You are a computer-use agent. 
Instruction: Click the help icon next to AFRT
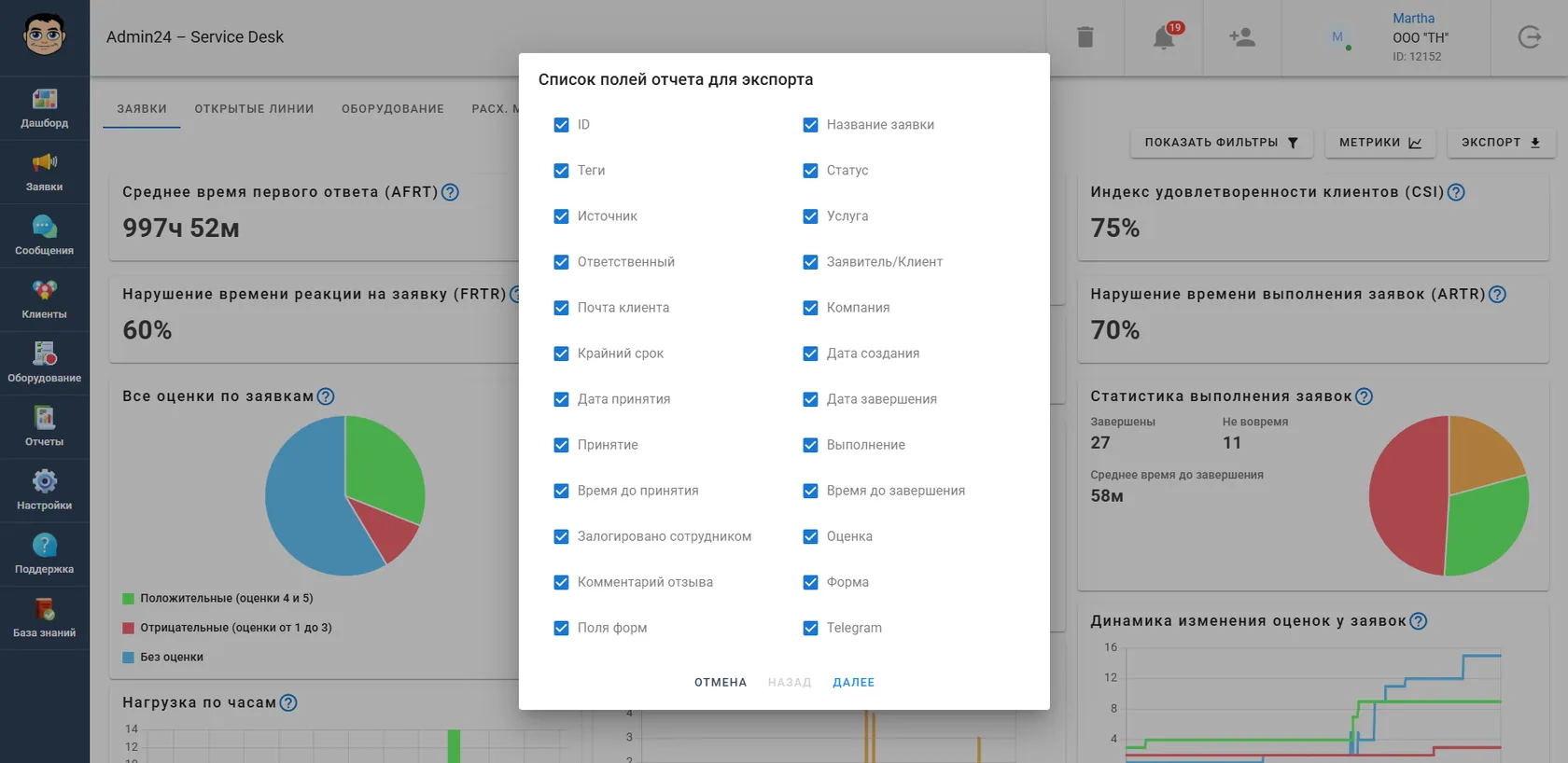coord(450,192)
